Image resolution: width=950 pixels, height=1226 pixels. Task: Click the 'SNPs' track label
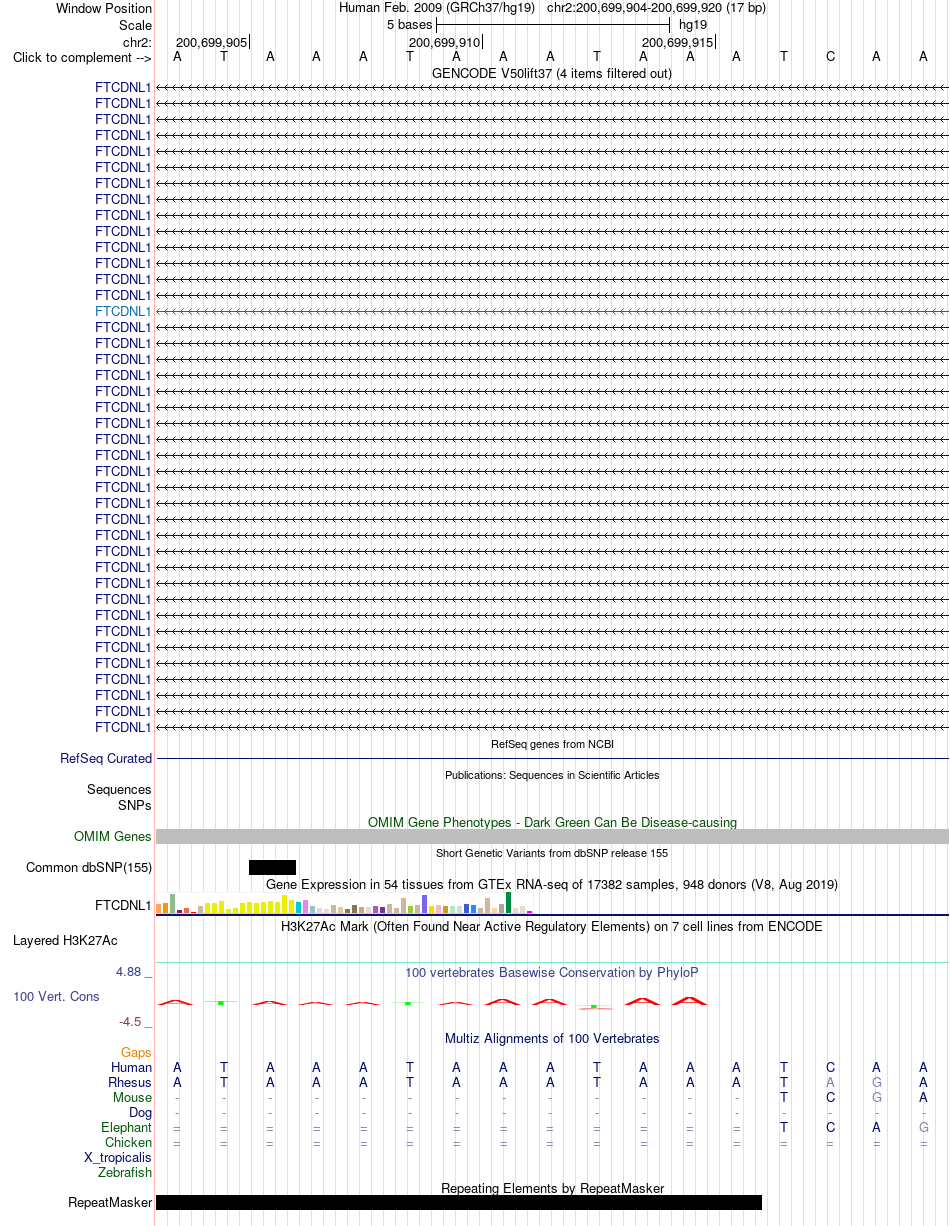(135, 805)
